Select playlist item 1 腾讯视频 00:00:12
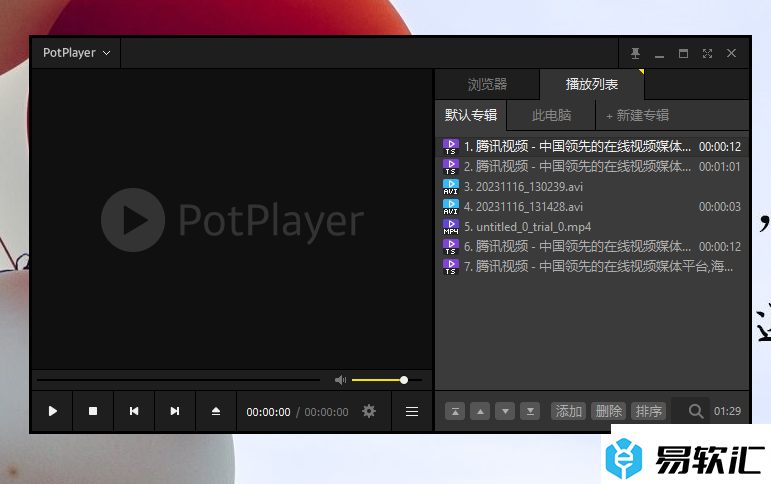This screenshot has height=484, width=771. [x=592, y=147]
